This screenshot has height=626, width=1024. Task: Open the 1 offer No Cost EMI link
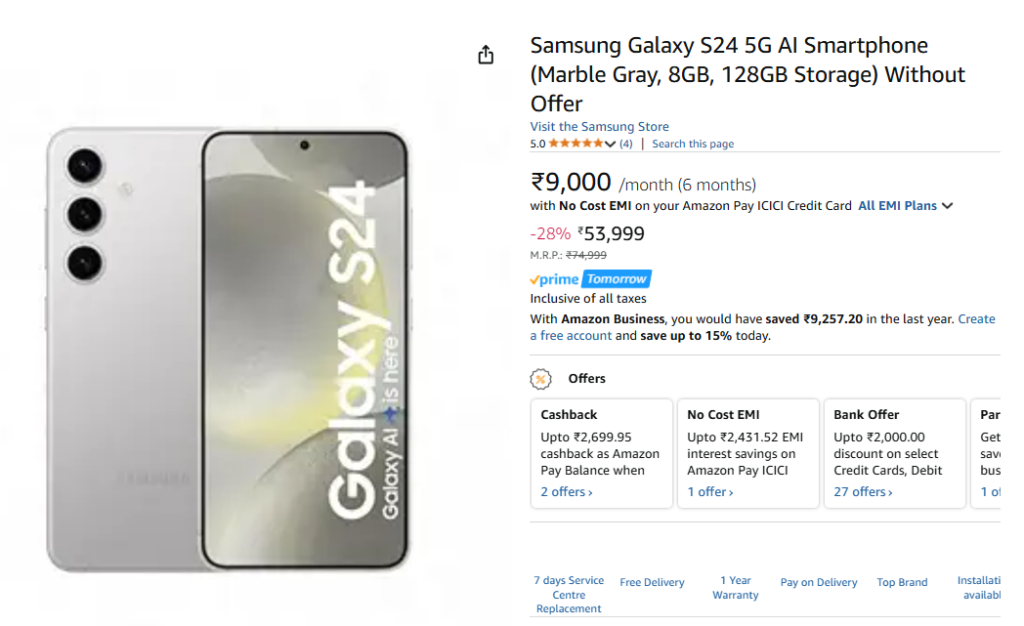coord(710,492)
